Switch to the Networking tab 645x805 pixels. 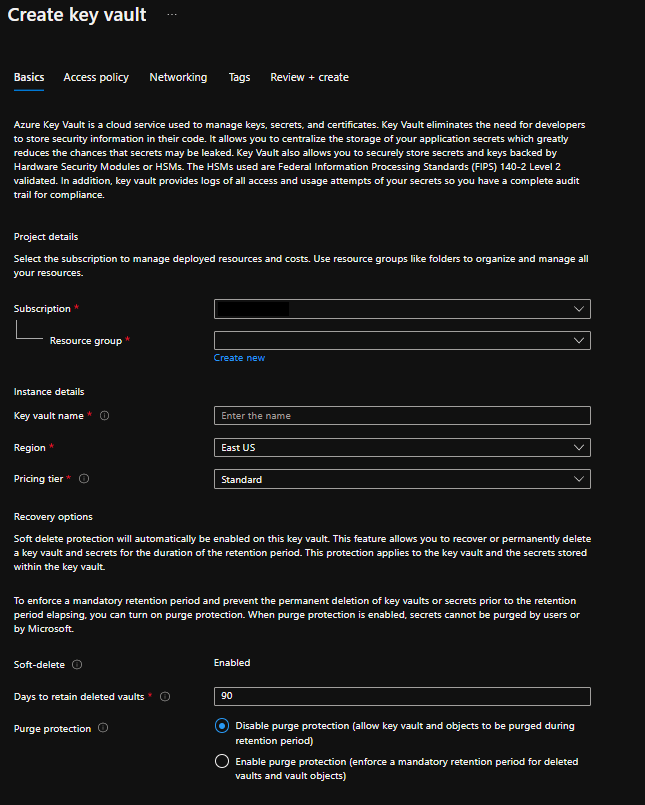point(178,77)
